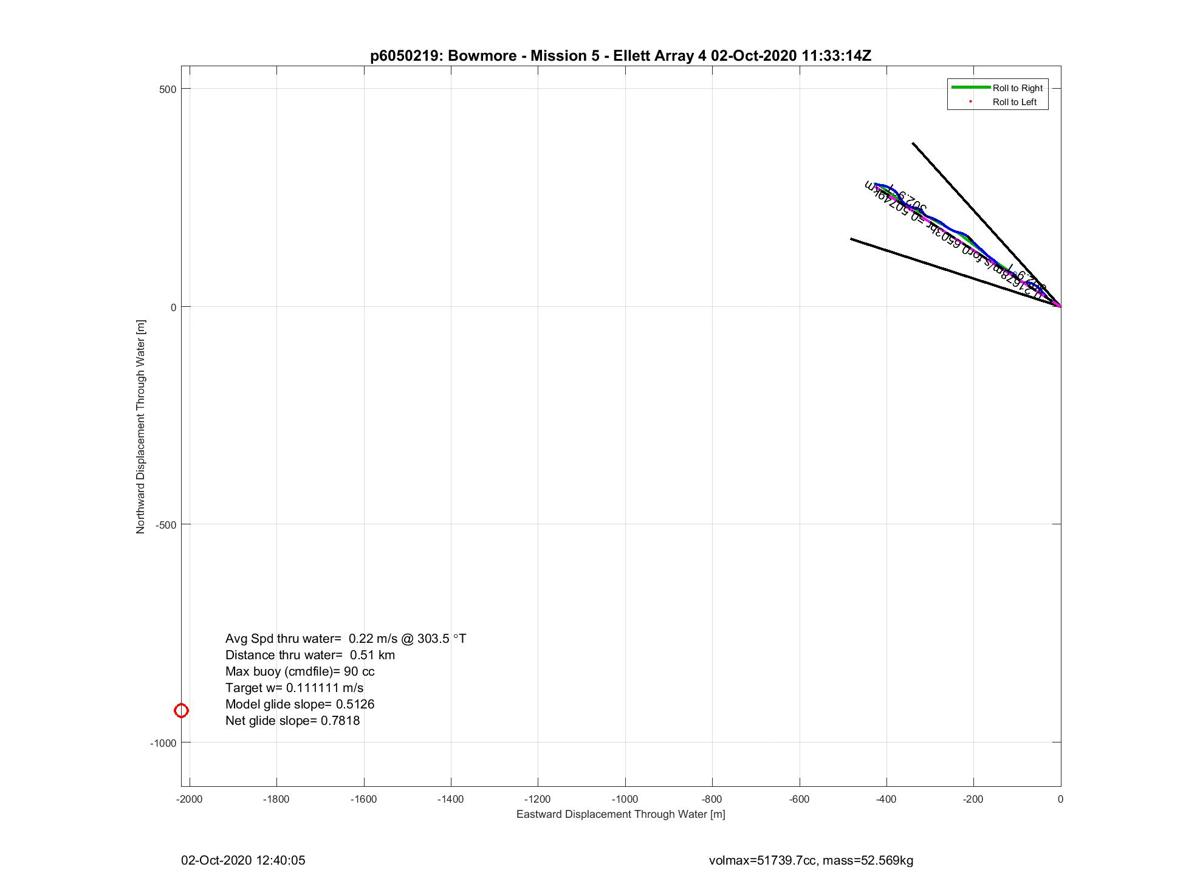The height and width of the screenshot is (885, 1200).
Task: Click the x-axis tick label "-1000"
Action: tap(625, 799)
